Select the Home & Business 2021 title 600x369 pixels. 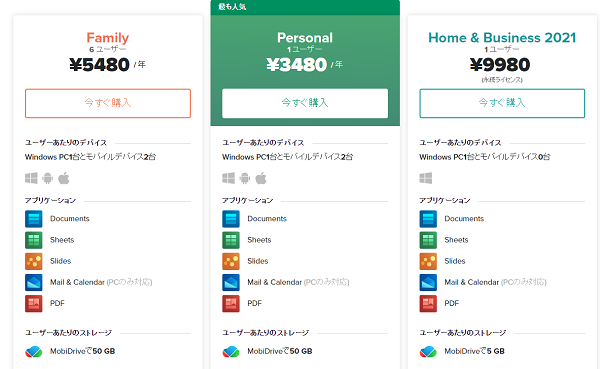coord(502,38)
